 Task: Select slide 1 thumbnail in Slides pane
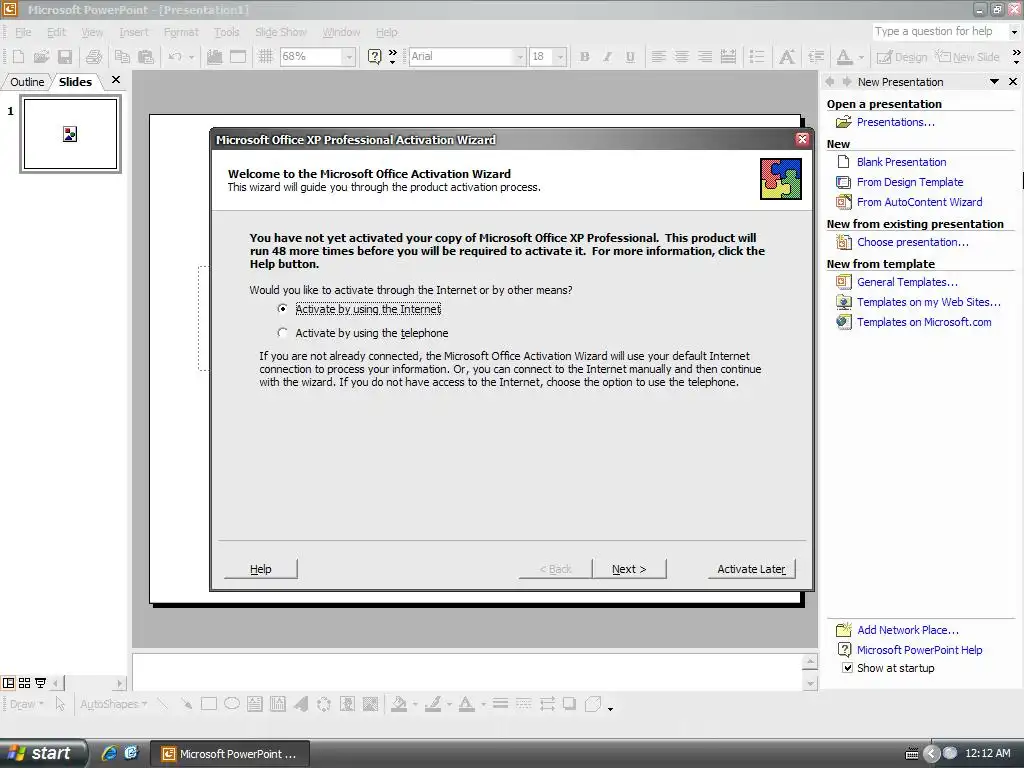pos(71,134)
